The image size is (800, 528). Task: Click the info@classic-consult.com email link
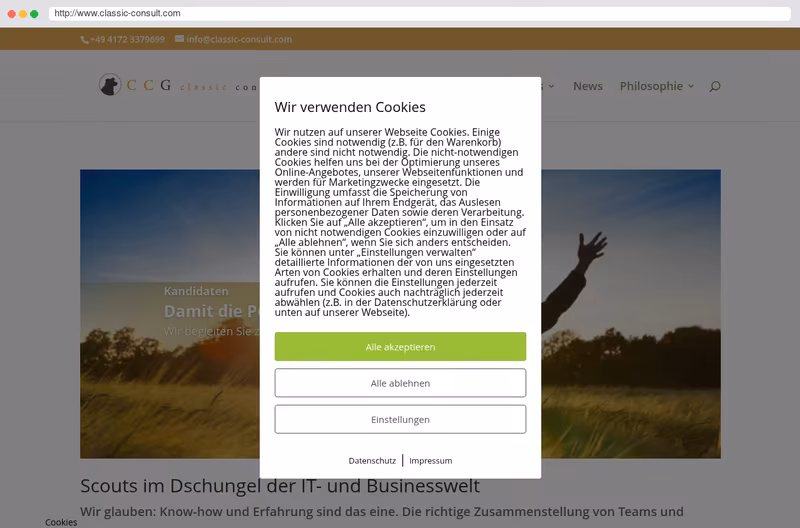(x=239, y=39)
